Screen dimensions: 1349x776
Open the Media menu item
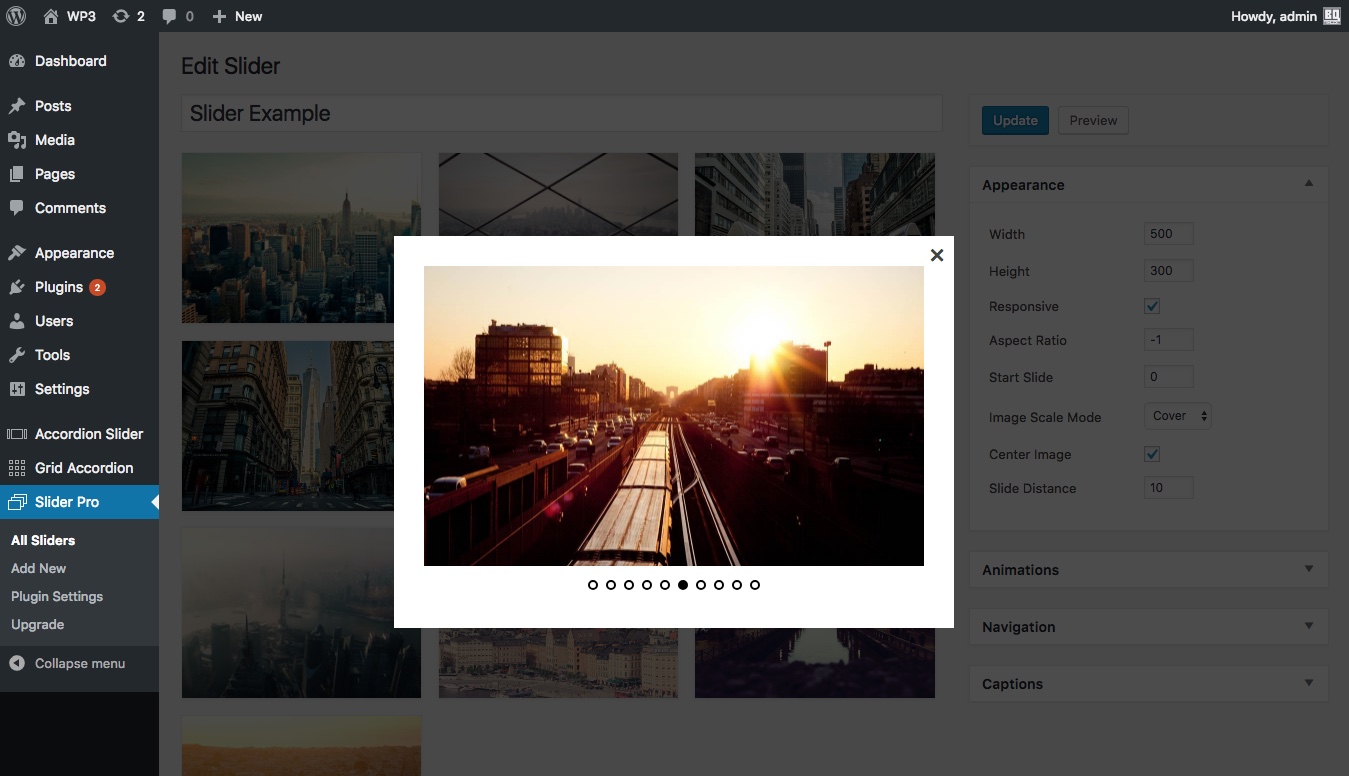[x=79, y=140]
